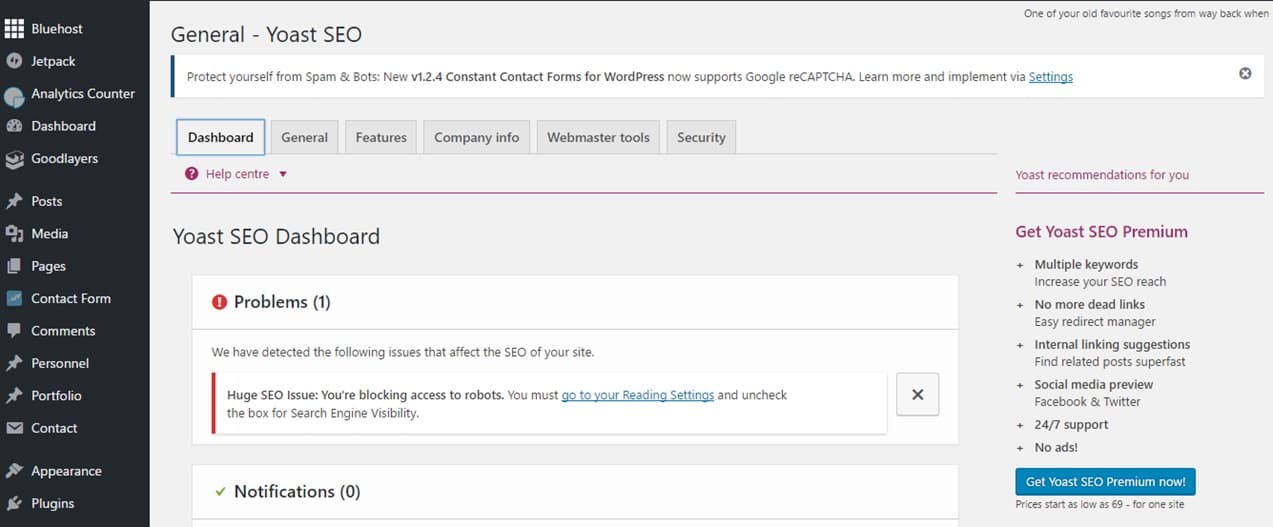The image size is (1273, 527).
Task: Open the Pages menu label
Action: [48, 266]
